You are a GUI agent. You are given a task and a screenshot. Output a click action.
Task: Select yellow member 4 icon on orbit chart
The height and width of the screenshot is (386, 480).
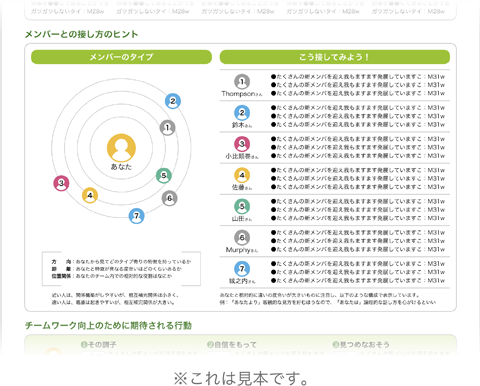[90, 195]
